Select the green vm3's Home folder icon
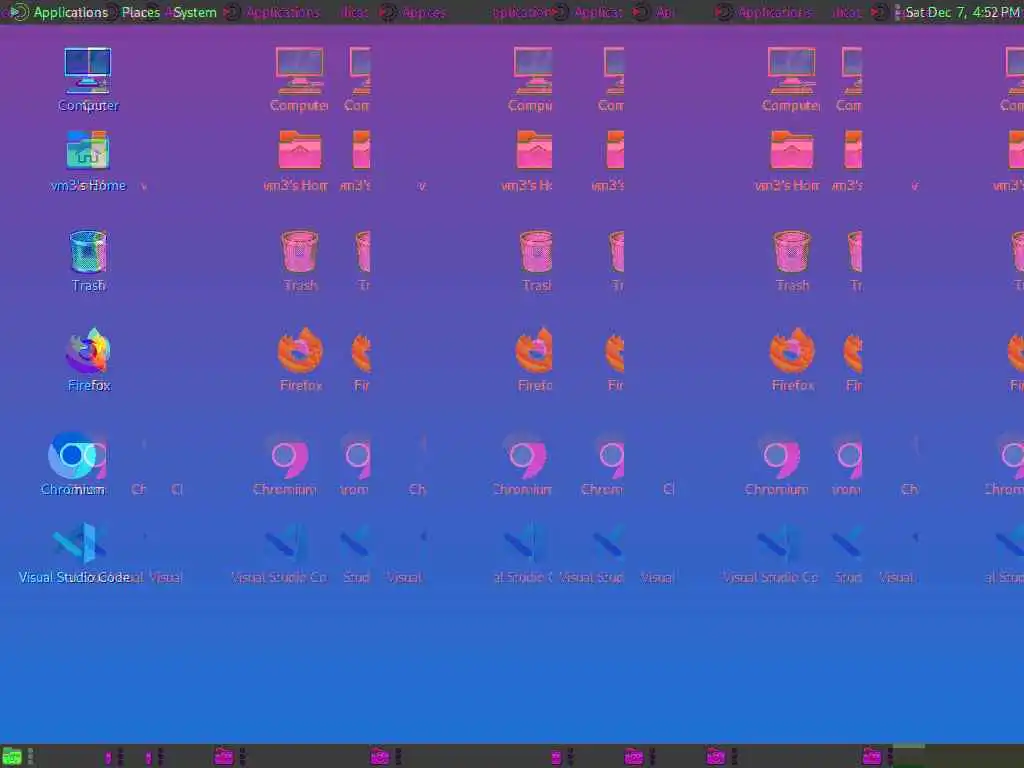Screen dimensions: 1024x768 88,150
